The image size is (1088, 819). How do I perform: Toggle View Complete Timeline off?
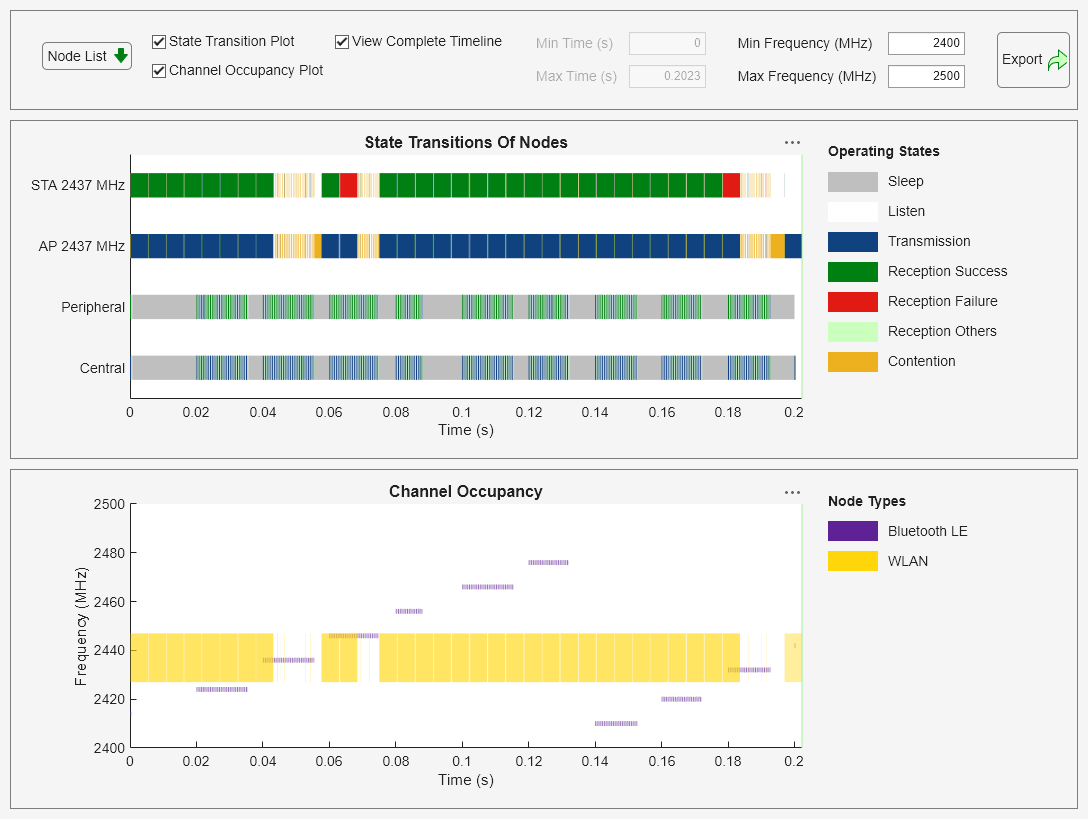click(341, 41)
